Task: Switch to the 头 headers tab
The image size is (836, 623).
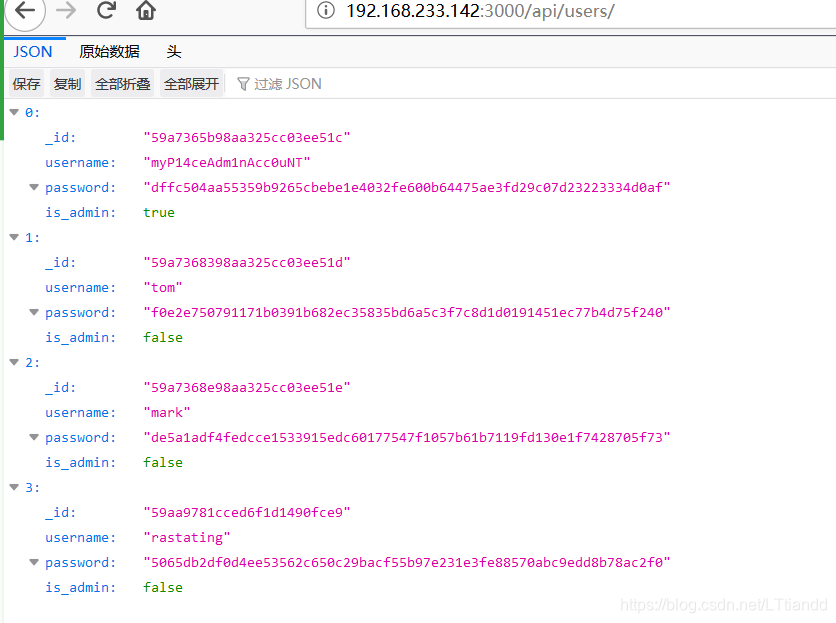Action: click(174, 52)
